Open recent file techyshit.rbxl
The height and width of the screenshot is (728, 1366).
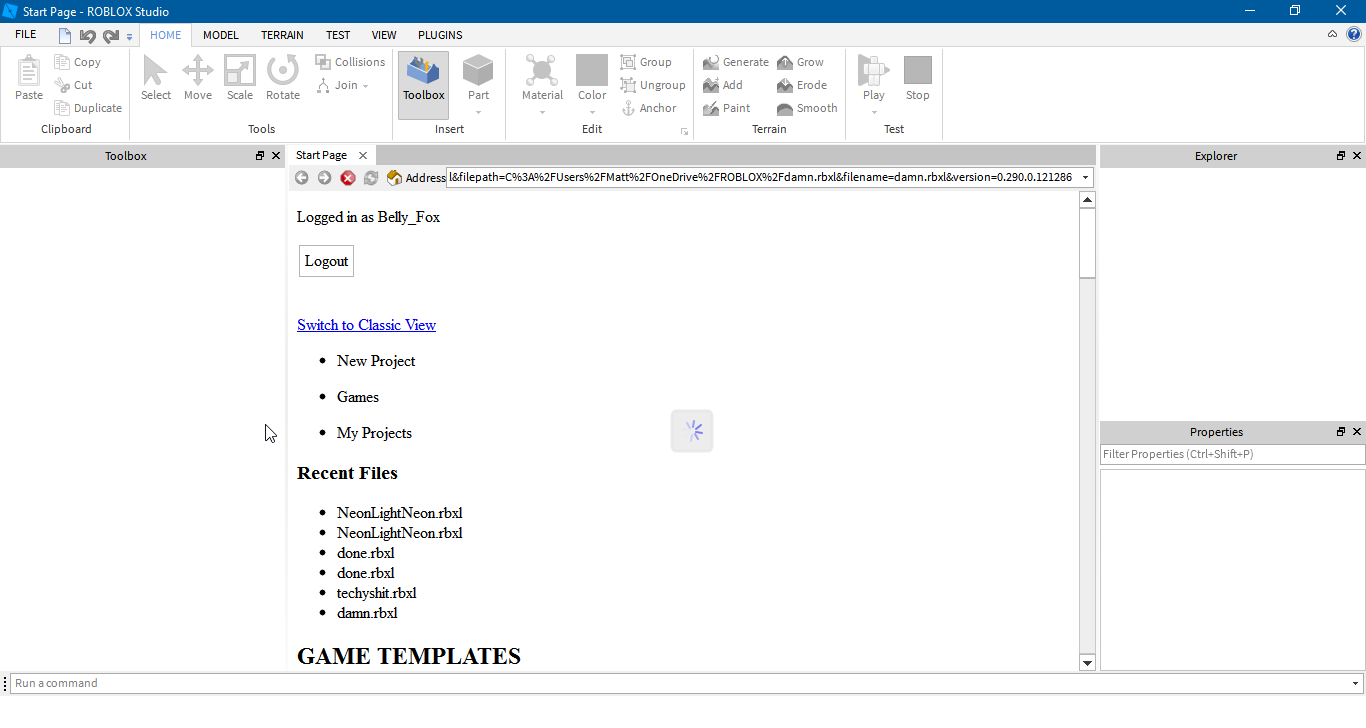[376, 593]
